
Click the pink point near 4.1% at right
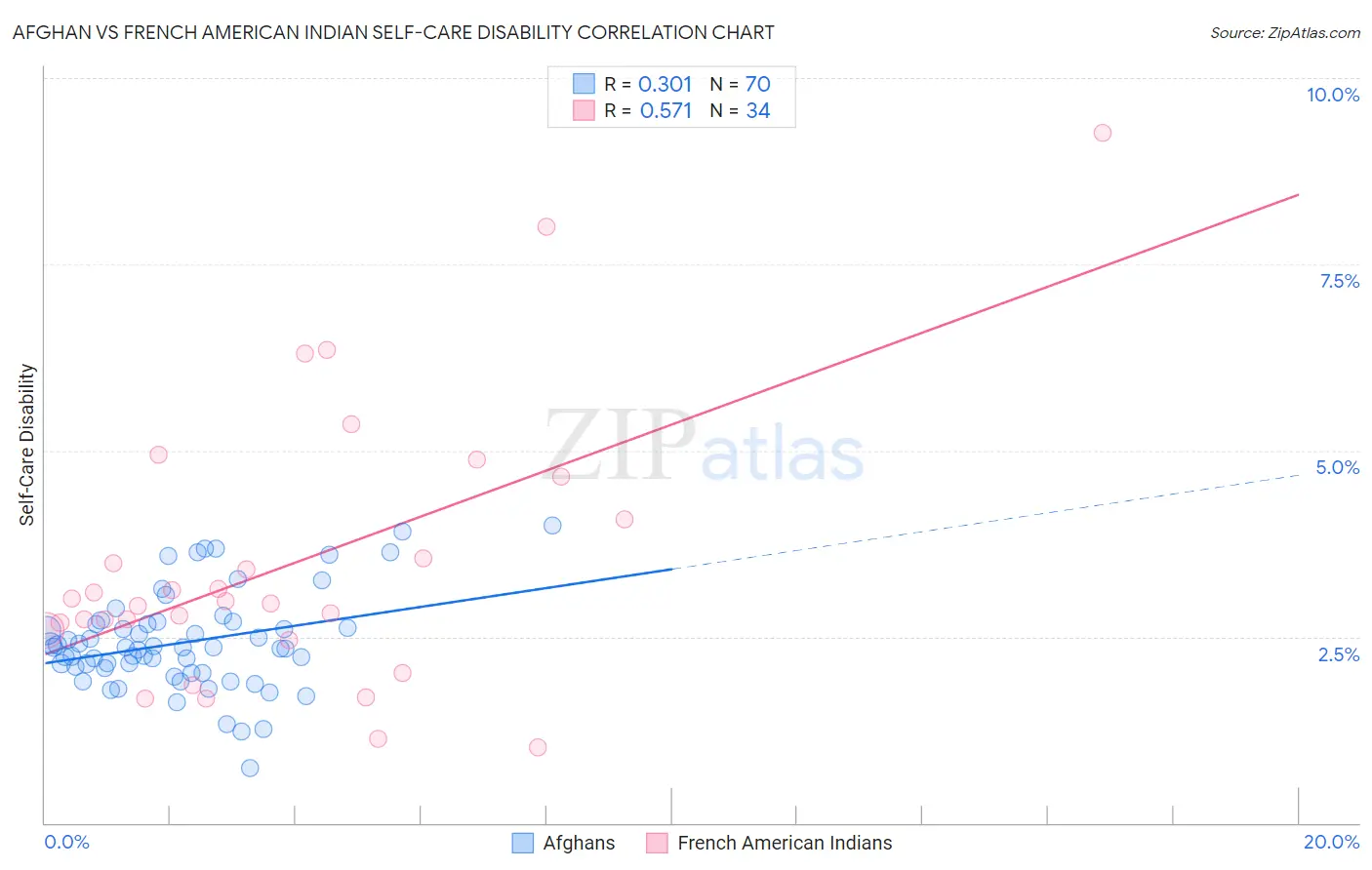pyautogui.click(x=625, y=519)
